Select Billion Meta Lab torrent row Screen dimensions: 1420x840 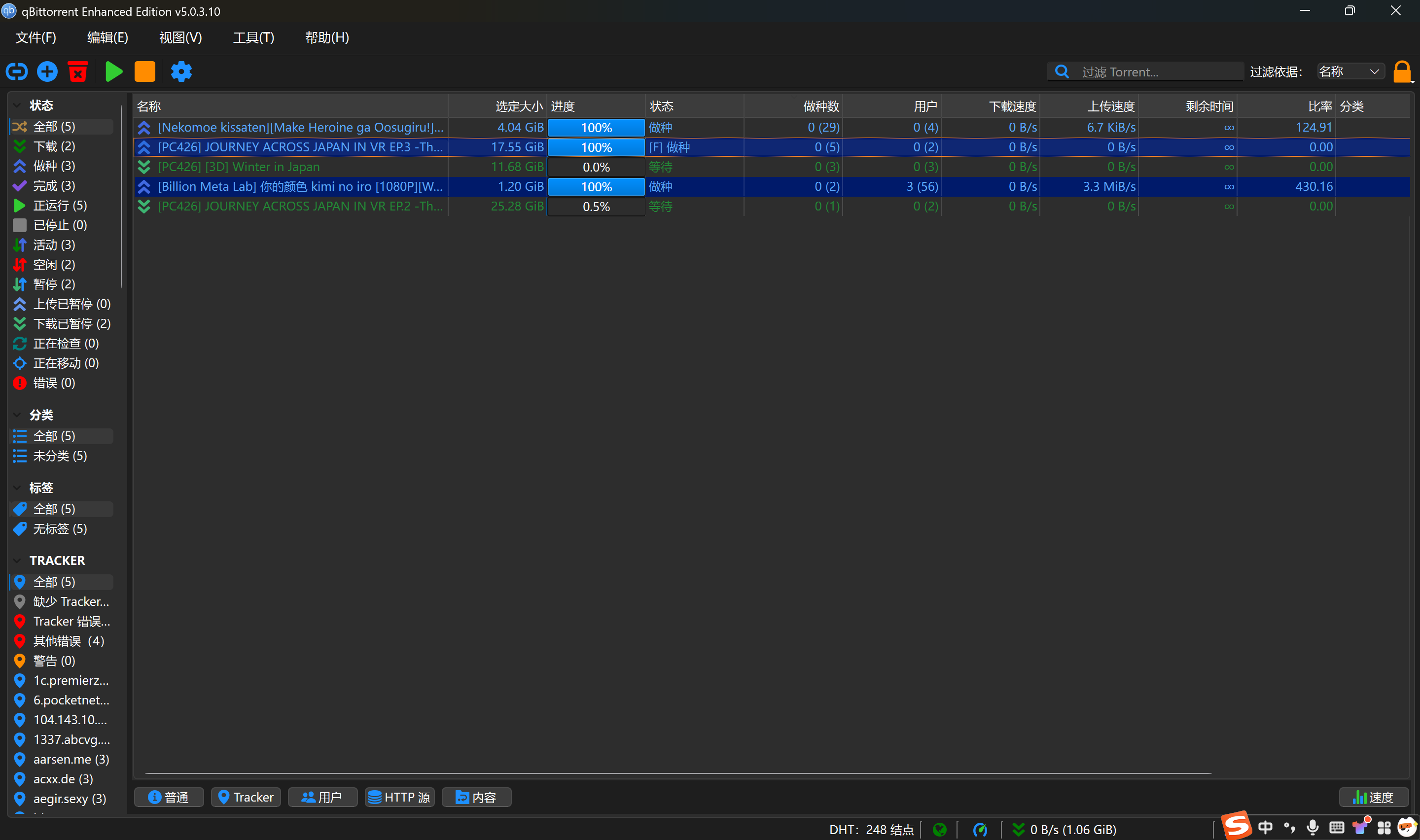tap(772, 187)
